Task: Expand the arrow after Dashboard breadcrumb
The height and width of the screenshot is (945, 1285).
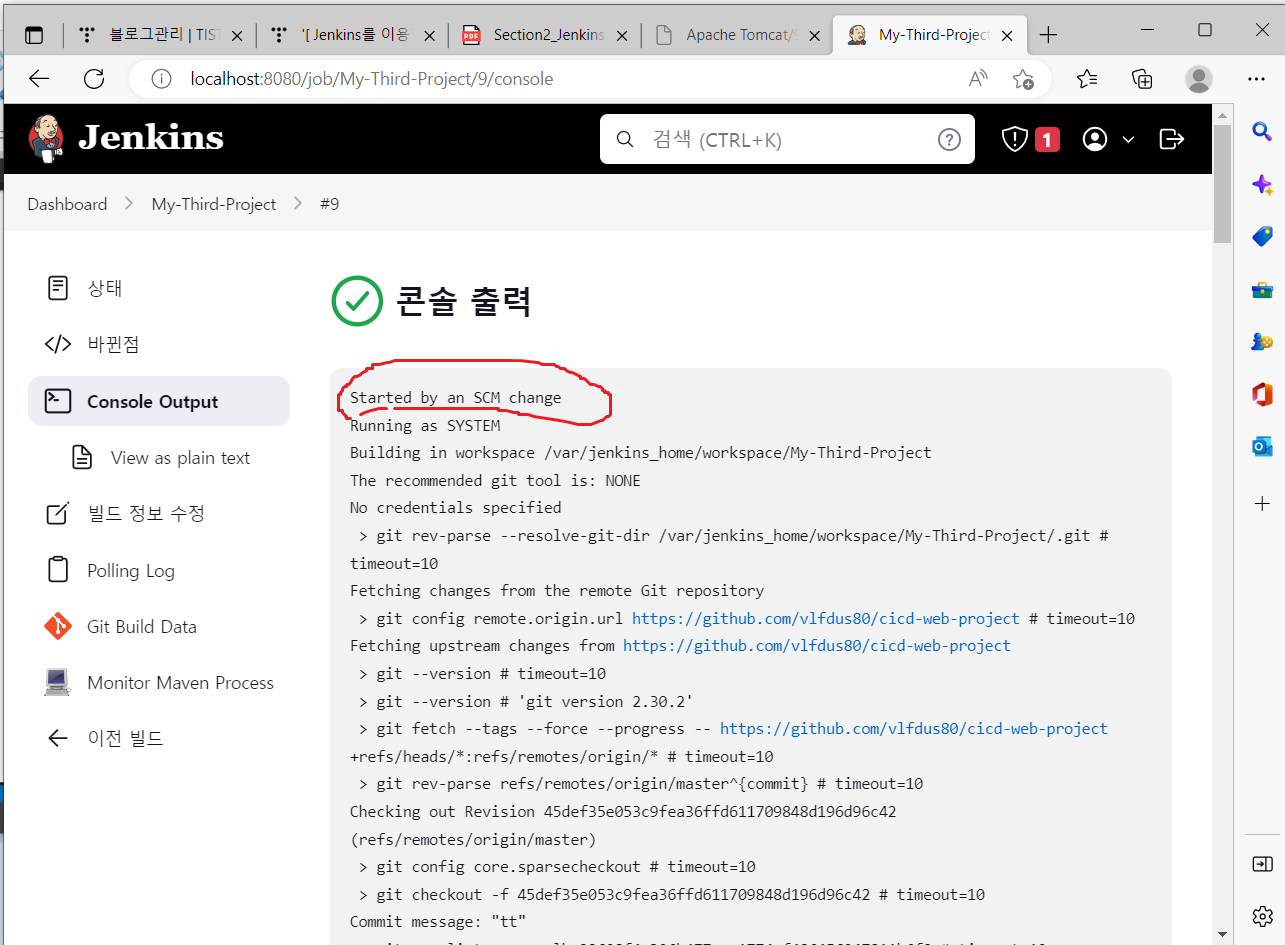Action: click(129, 204)
